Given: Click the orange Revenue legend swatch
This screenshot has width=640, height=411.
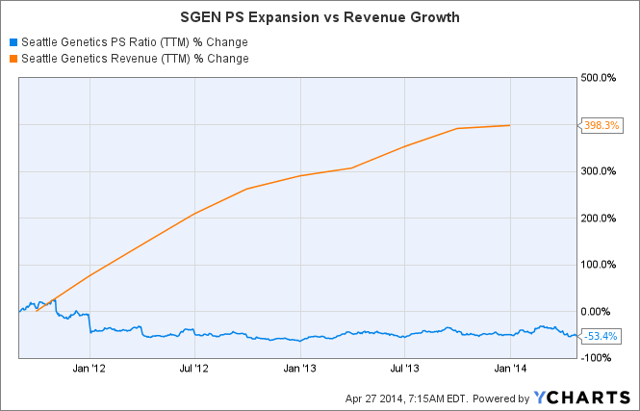Looking at the screenshot, I should pyautogui.click(x=13, y=59).
